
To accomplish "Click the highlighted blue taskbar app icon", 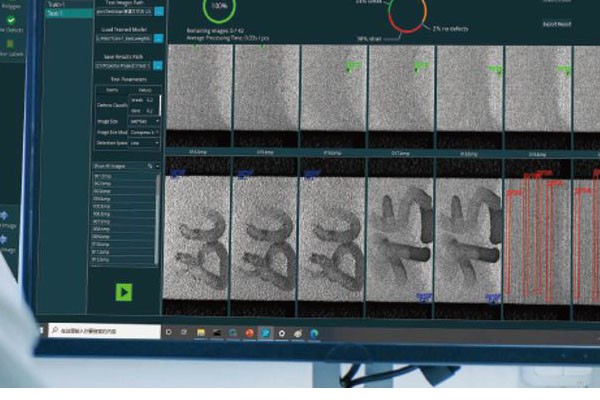I will [265, 333].
